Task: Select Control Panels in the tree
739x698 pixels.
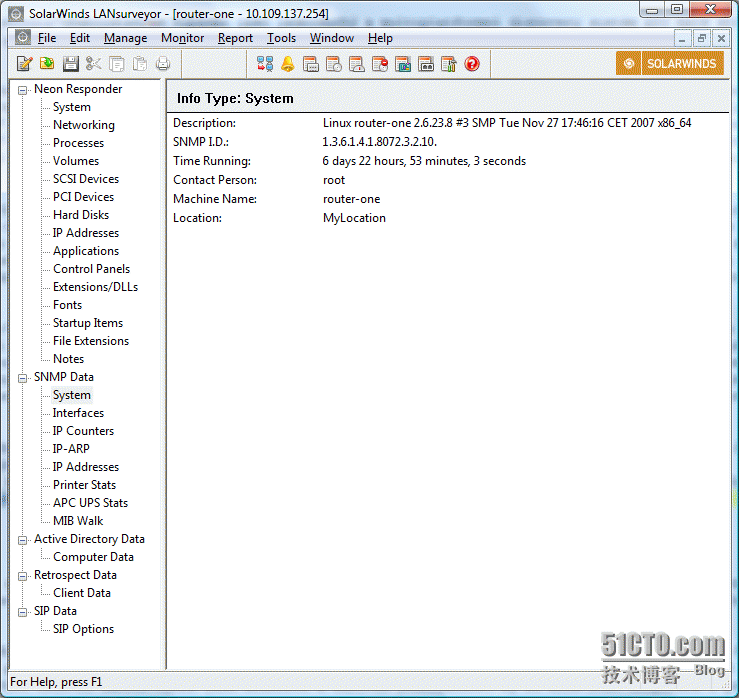Action: [x=91, y=269]
